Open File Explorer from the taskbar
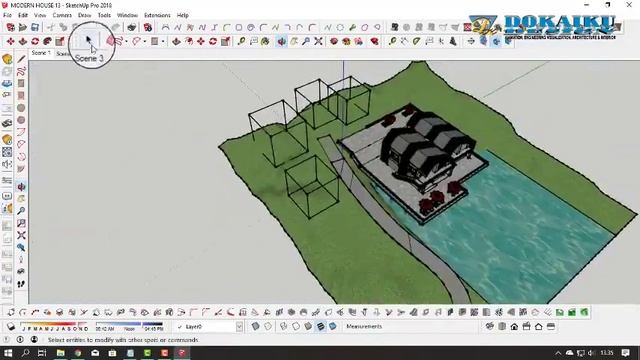 60,353
